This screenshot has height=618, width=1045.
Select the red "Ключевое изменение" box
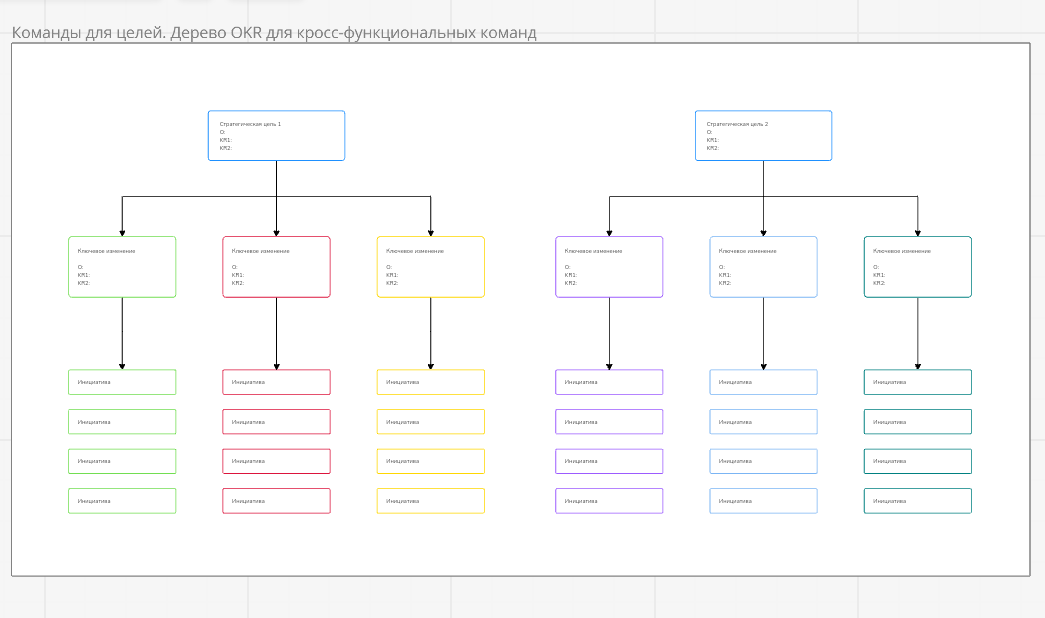[276, 267]
